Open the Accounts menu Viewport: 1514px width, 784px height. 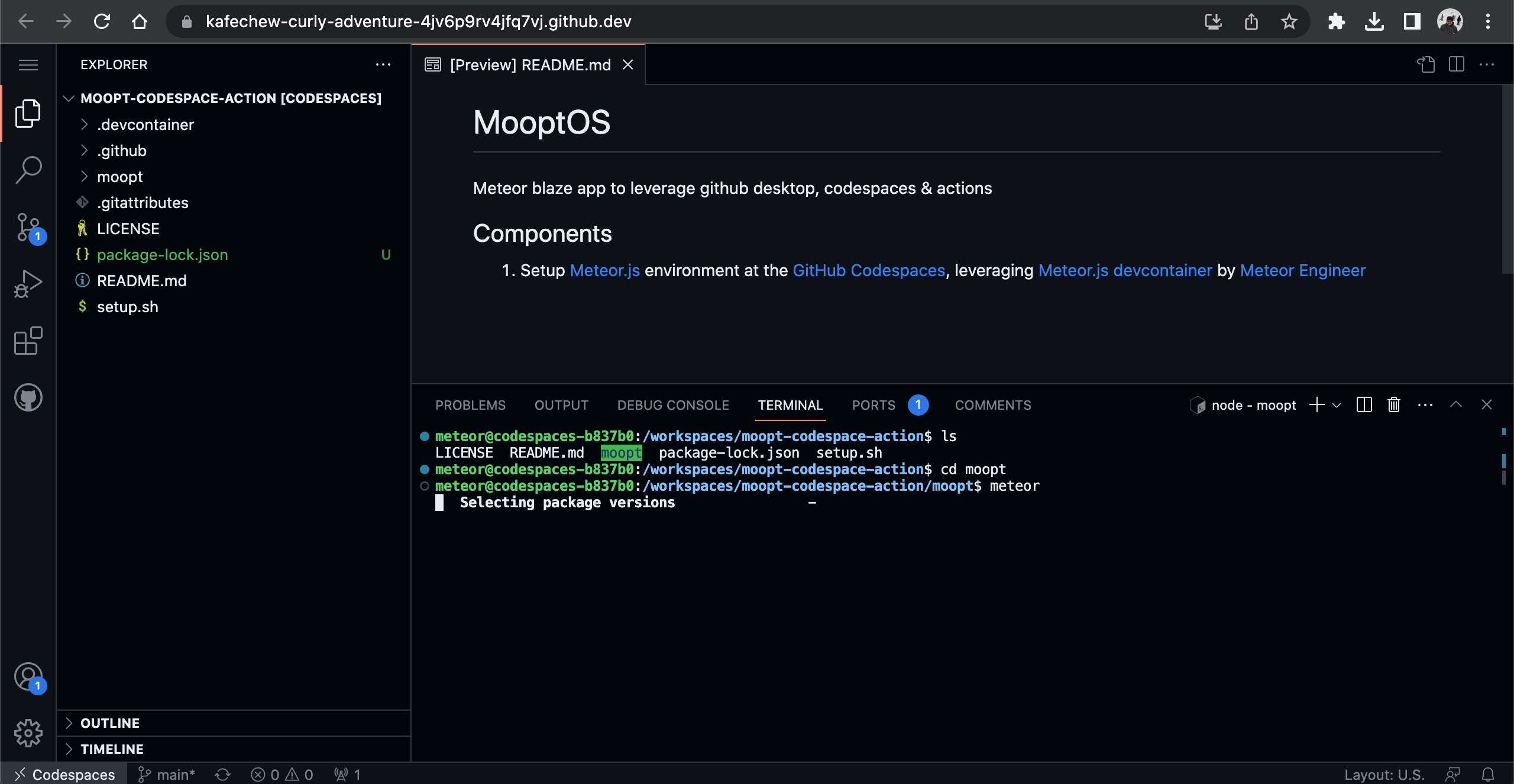[28, 677]
